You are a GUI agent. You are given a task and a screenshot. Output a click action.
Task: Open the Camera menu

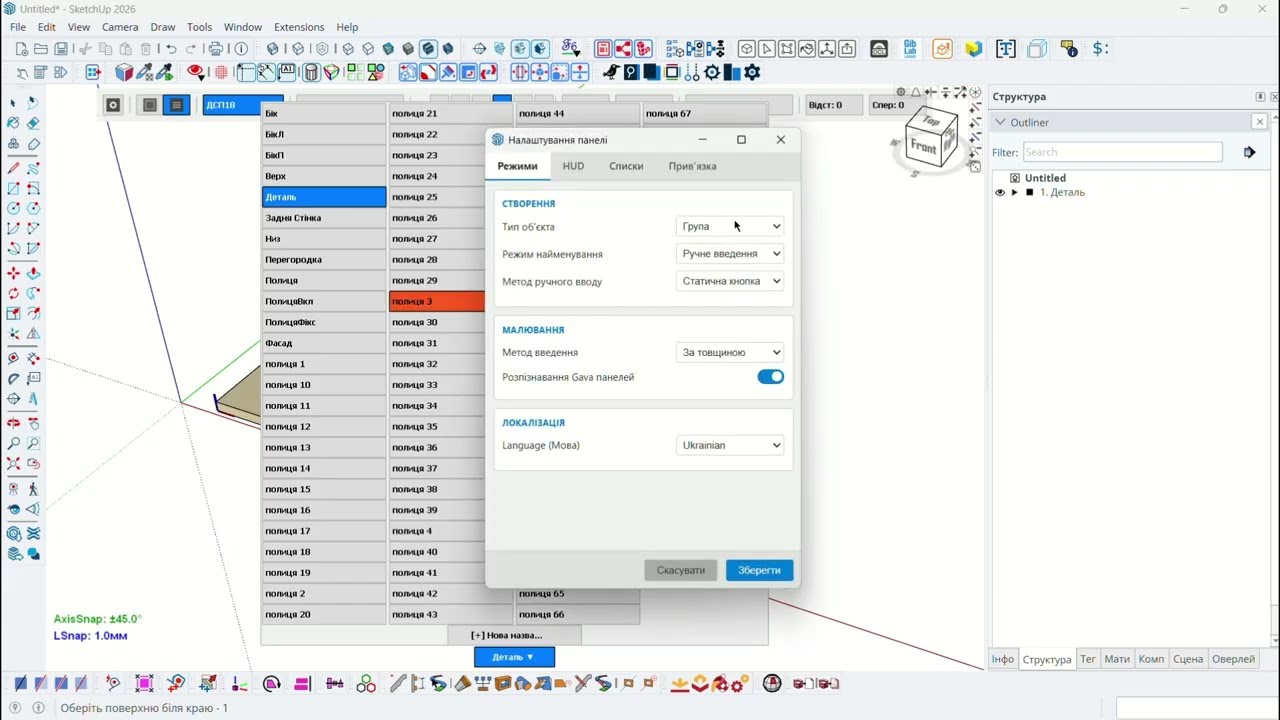pyautogui.click(x=120, y=27)
